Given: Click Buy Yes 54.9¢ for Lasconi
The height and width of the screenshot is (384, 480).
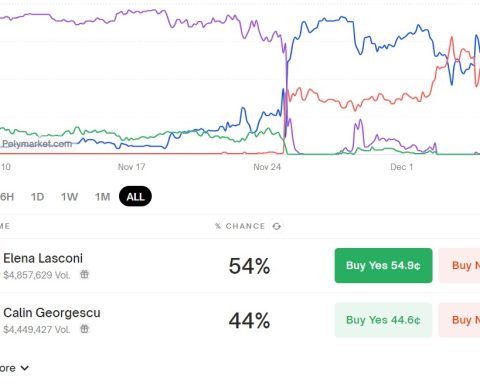Looking at the screenshot, I should [383, 266].
